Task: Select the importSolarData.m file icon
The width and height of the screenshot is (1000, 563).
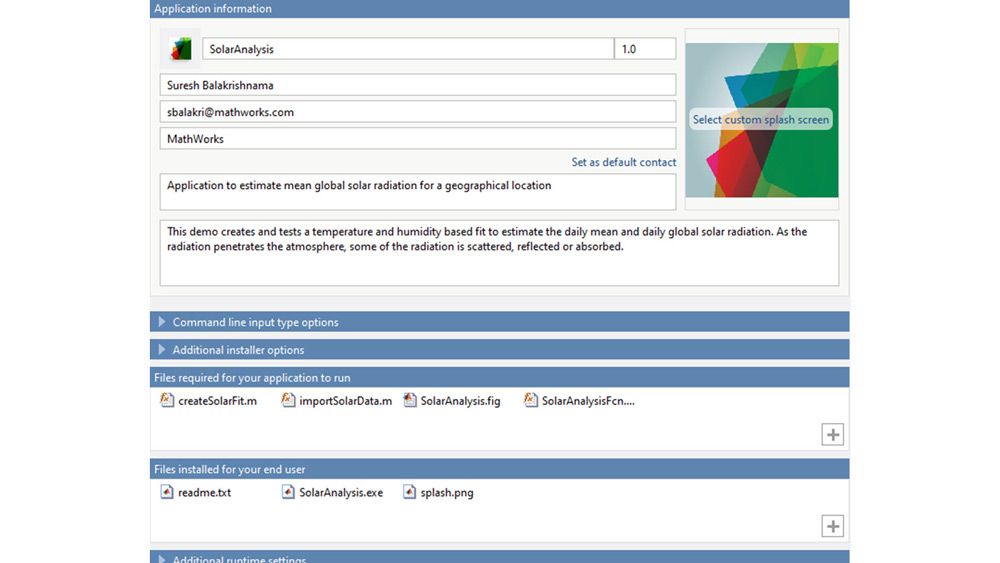Action: (x=289, y=401)
